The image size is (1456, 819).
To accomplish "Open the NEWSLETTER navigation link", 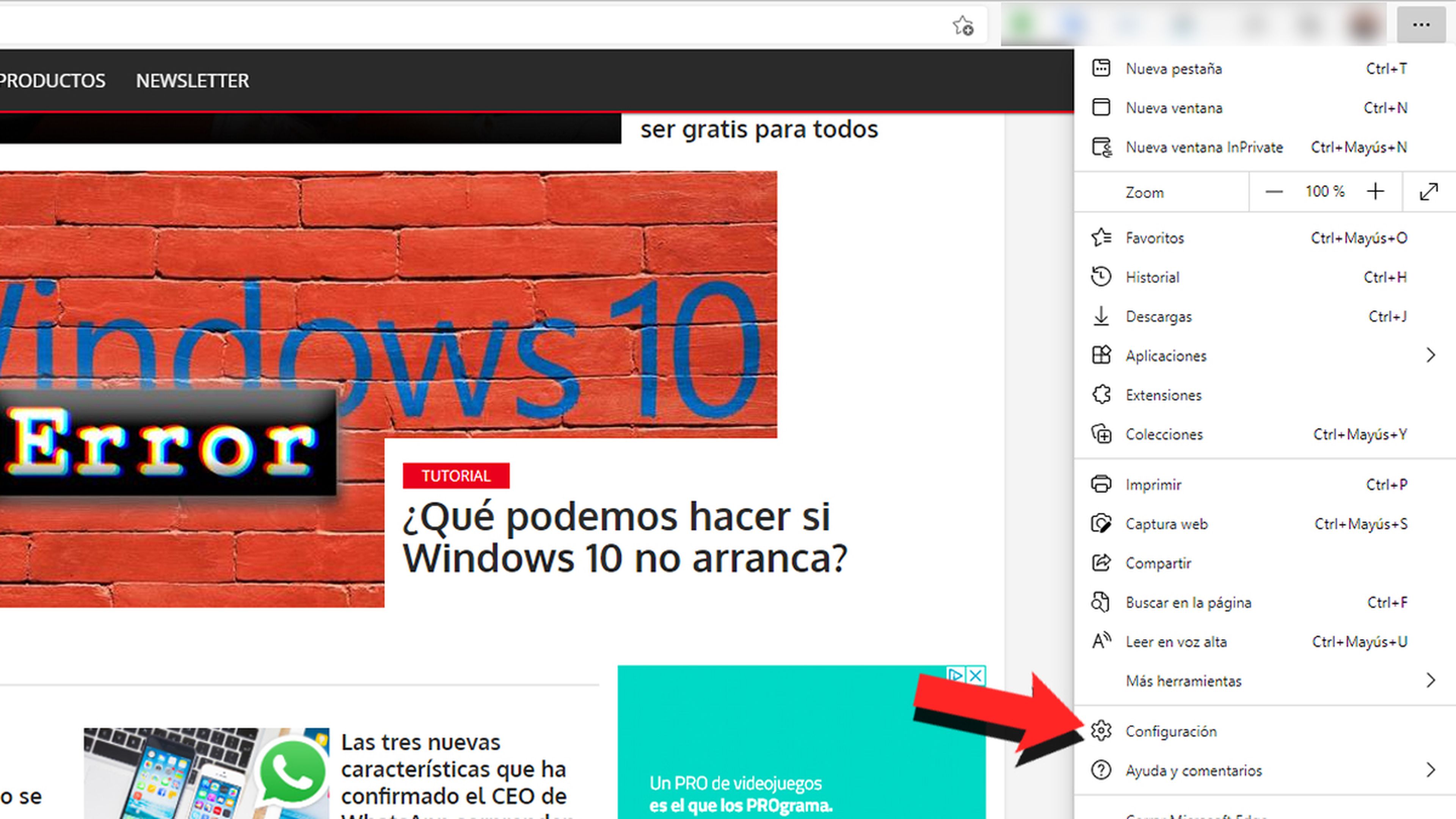I will pyautogui.click(x=192, y=81).
